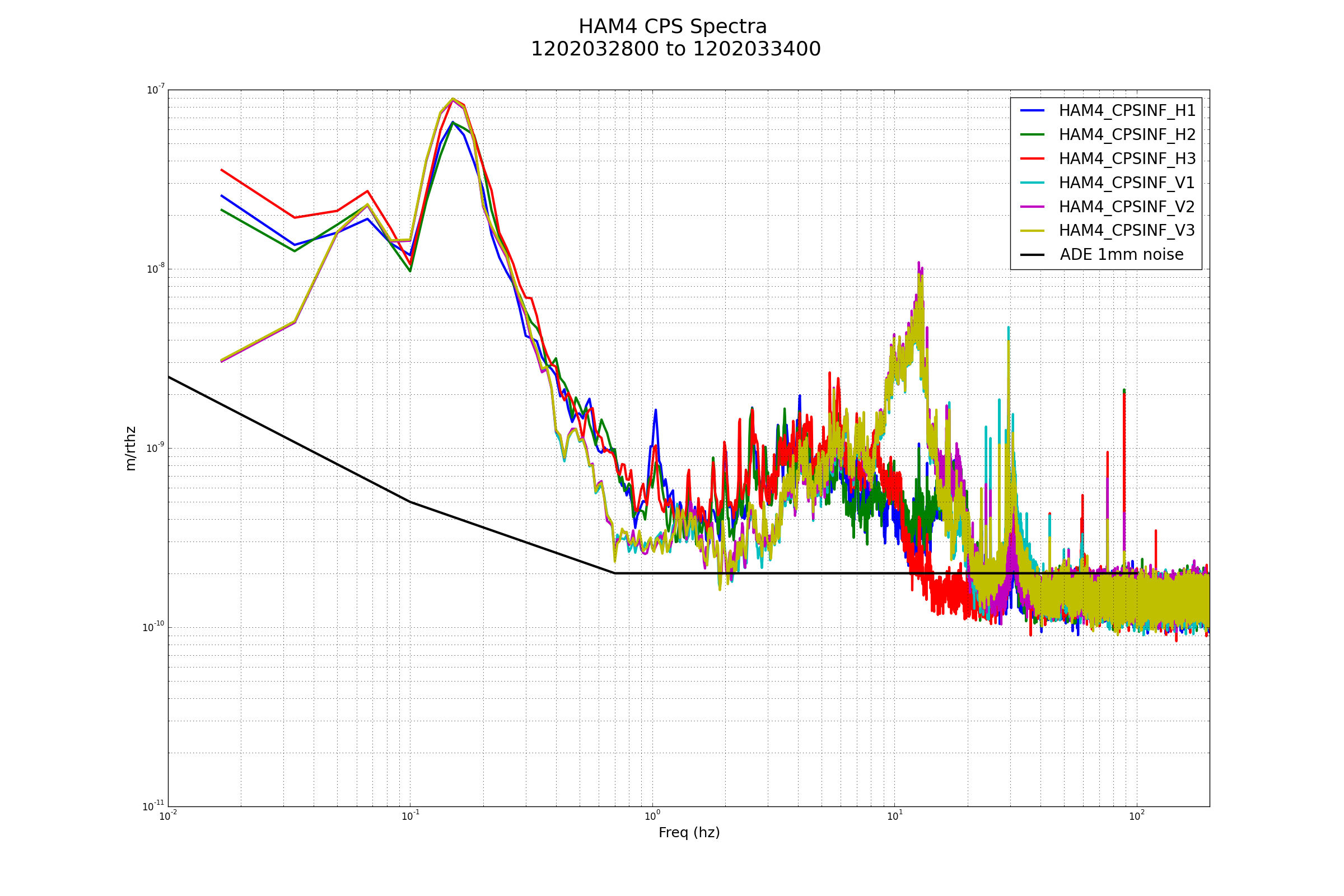Click the 1202032800 to 1202033400 subtitle
This screenshot has height=896, width=1344.
[675, 50]
